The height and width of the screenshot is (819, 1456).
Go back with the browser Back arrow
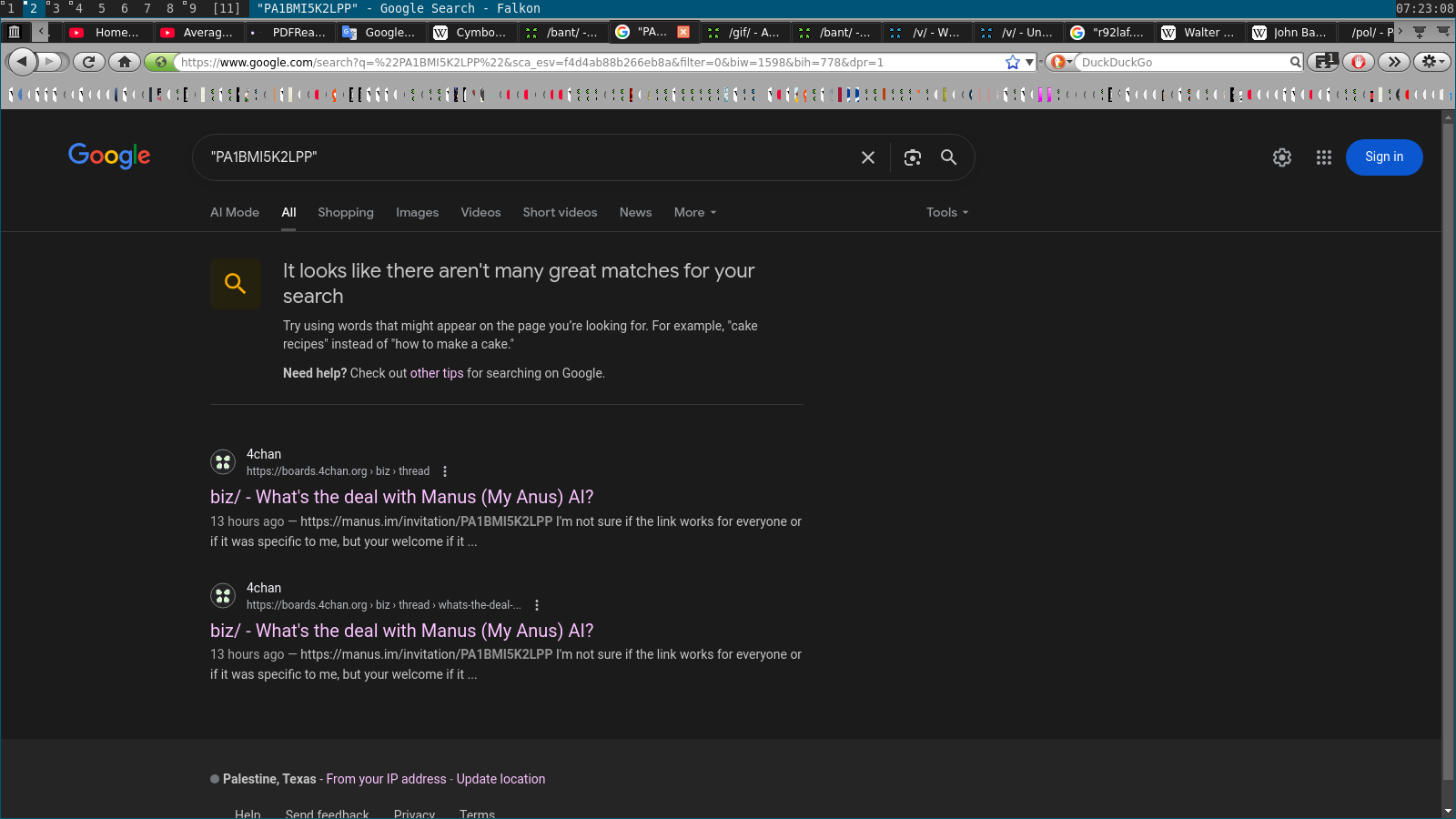click(22, 62)
